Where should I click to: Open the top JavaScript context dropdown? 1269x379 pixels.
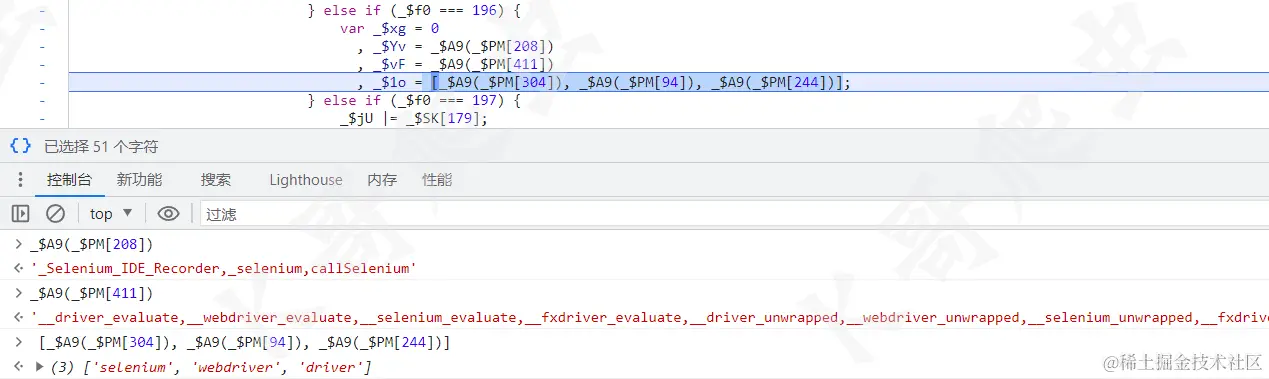[111, 213]
